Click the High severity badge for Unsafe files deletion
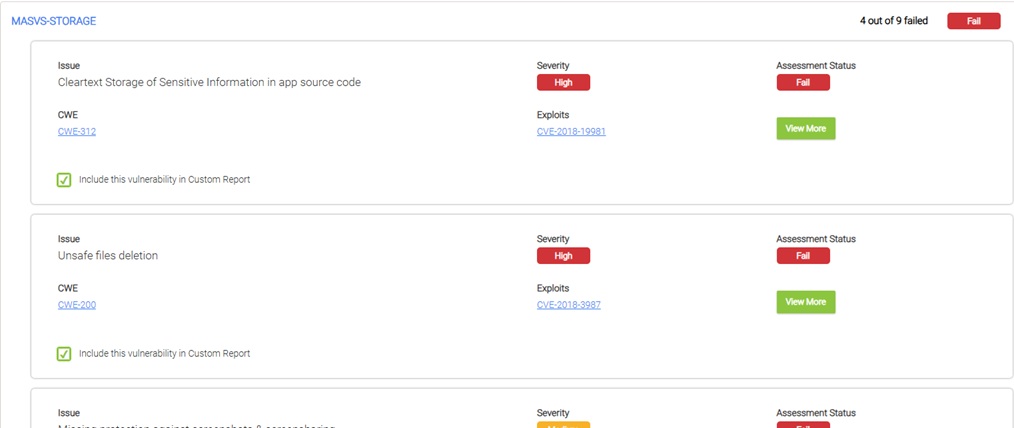 [x=563, y=255]
